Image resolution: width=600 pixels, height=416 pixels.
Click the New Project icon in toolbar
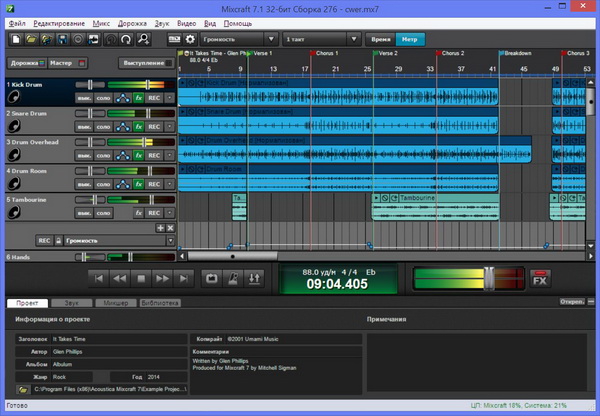[x=15, y=39]
